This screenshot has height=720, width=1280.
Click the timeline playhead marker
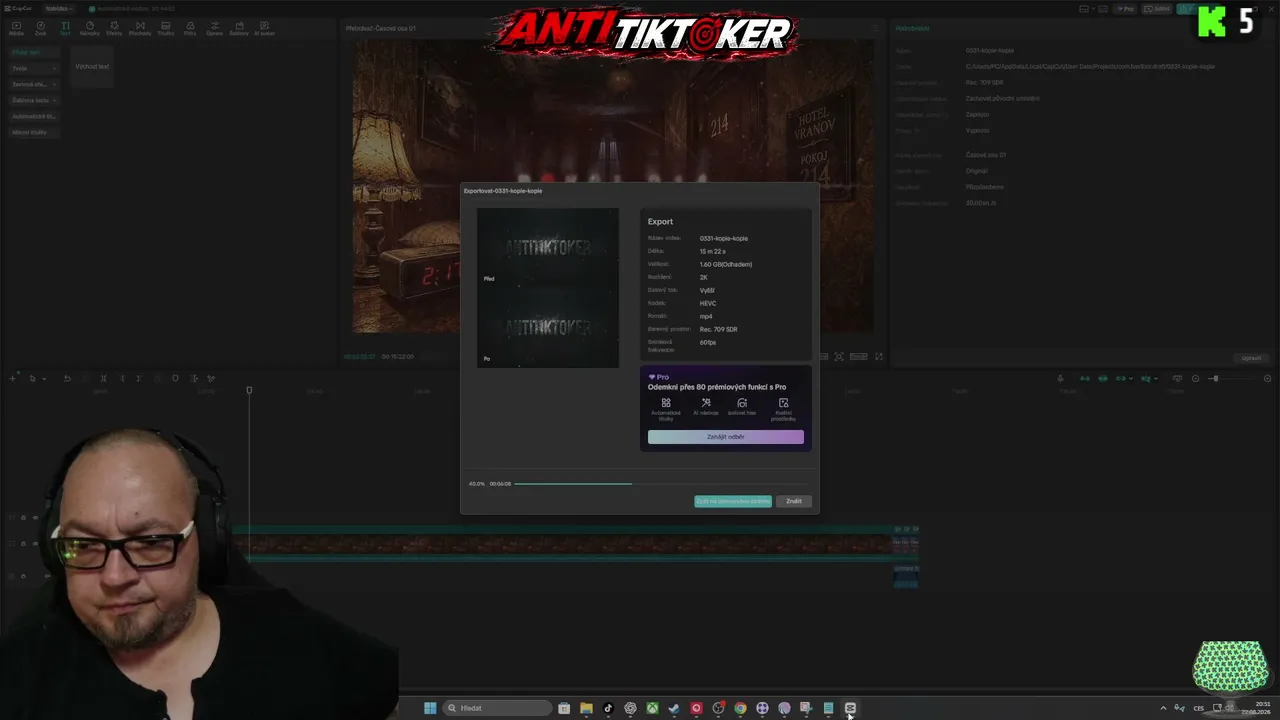pos(249,390)
